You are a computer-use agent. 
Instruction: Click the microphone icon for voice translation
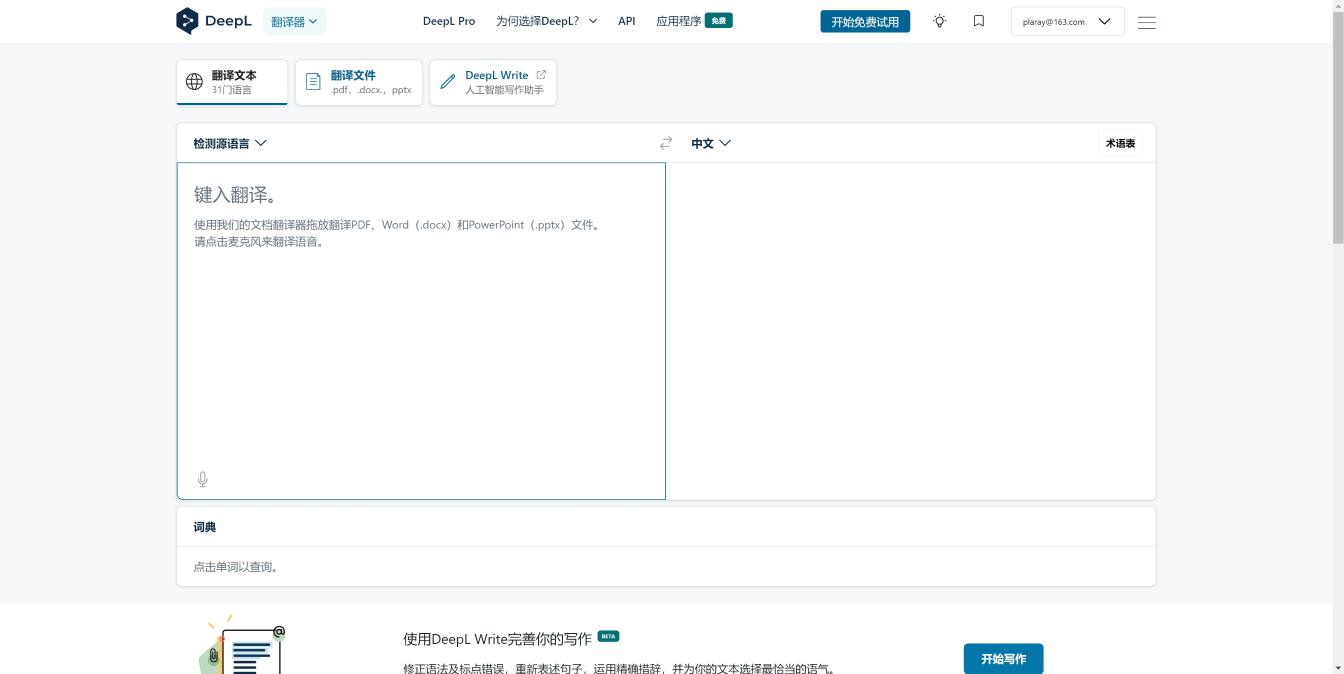[203, 480]
